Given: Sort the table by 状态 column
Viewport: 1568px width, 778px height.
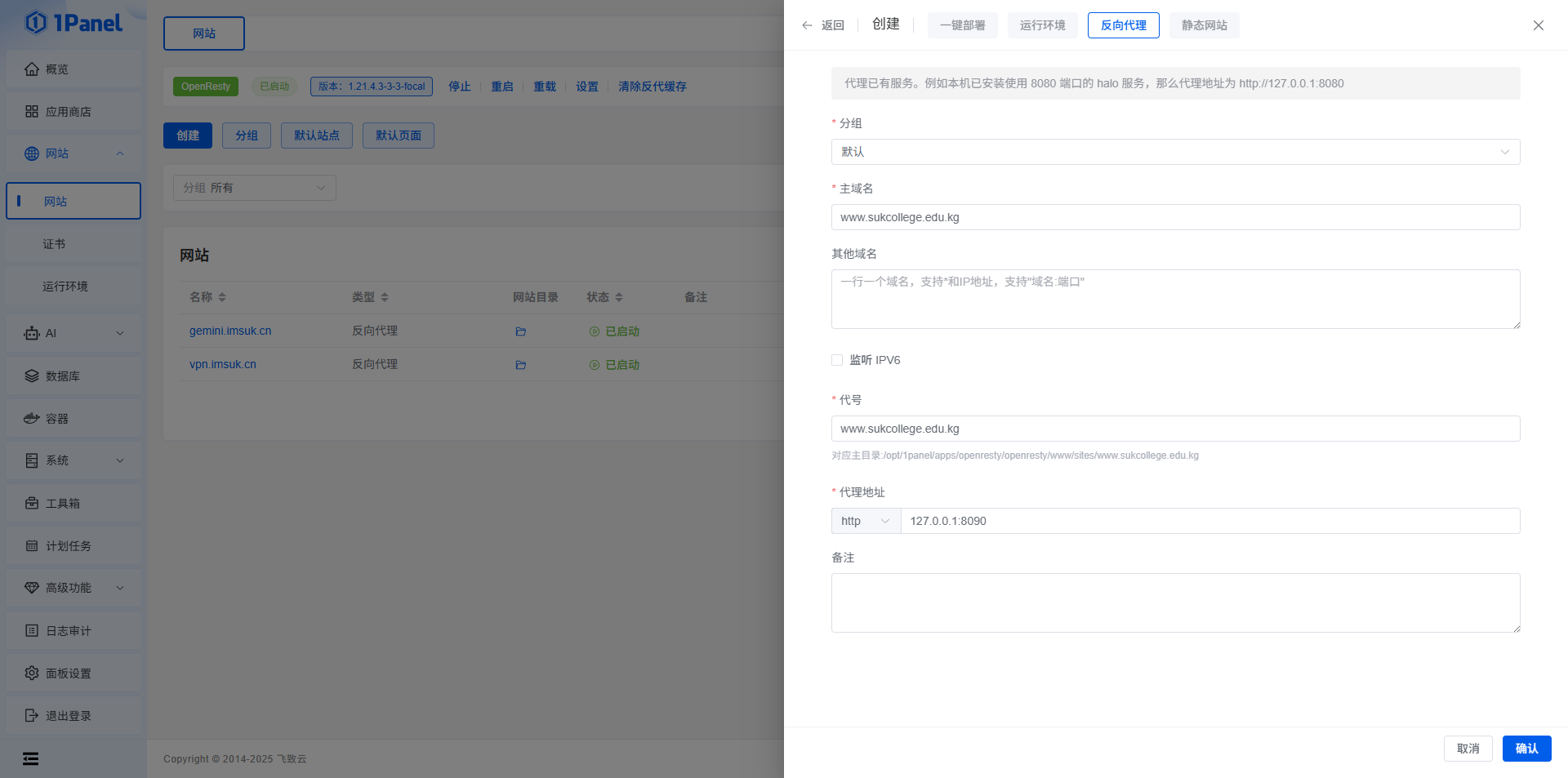Looking at the screenshot, I should pos(618,297).
